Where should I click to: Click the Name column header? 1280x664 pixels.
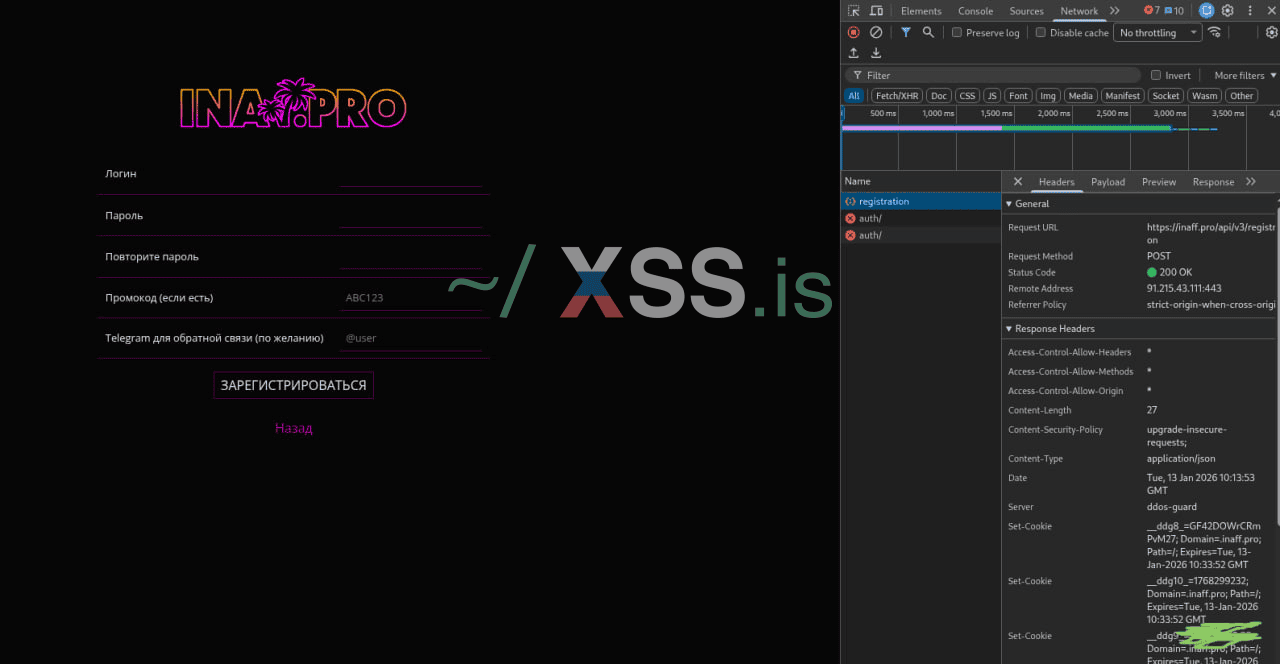pyautogui.click(x=921, y=181)
